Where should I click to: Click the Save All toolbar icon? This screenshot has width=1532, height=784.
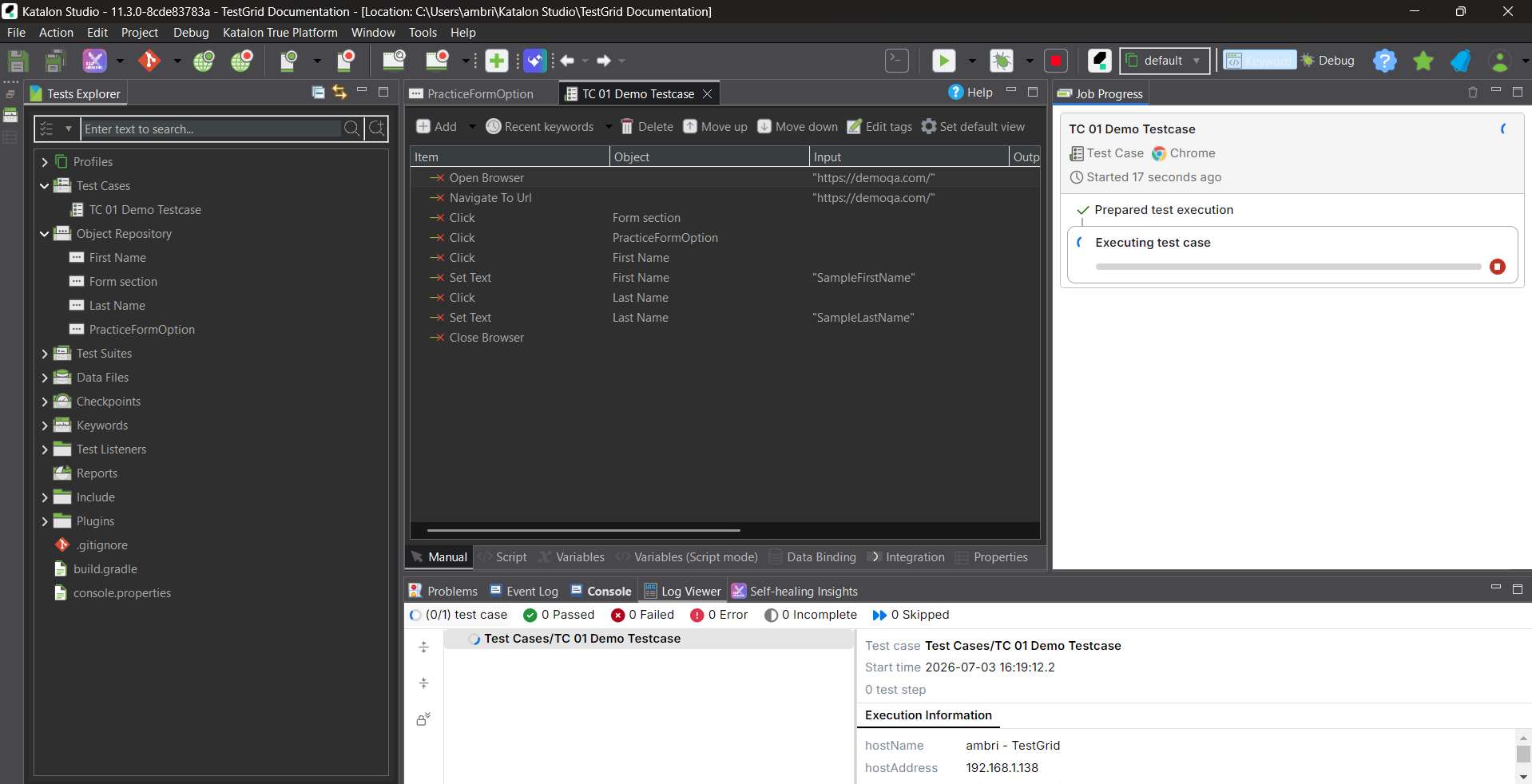54,61
